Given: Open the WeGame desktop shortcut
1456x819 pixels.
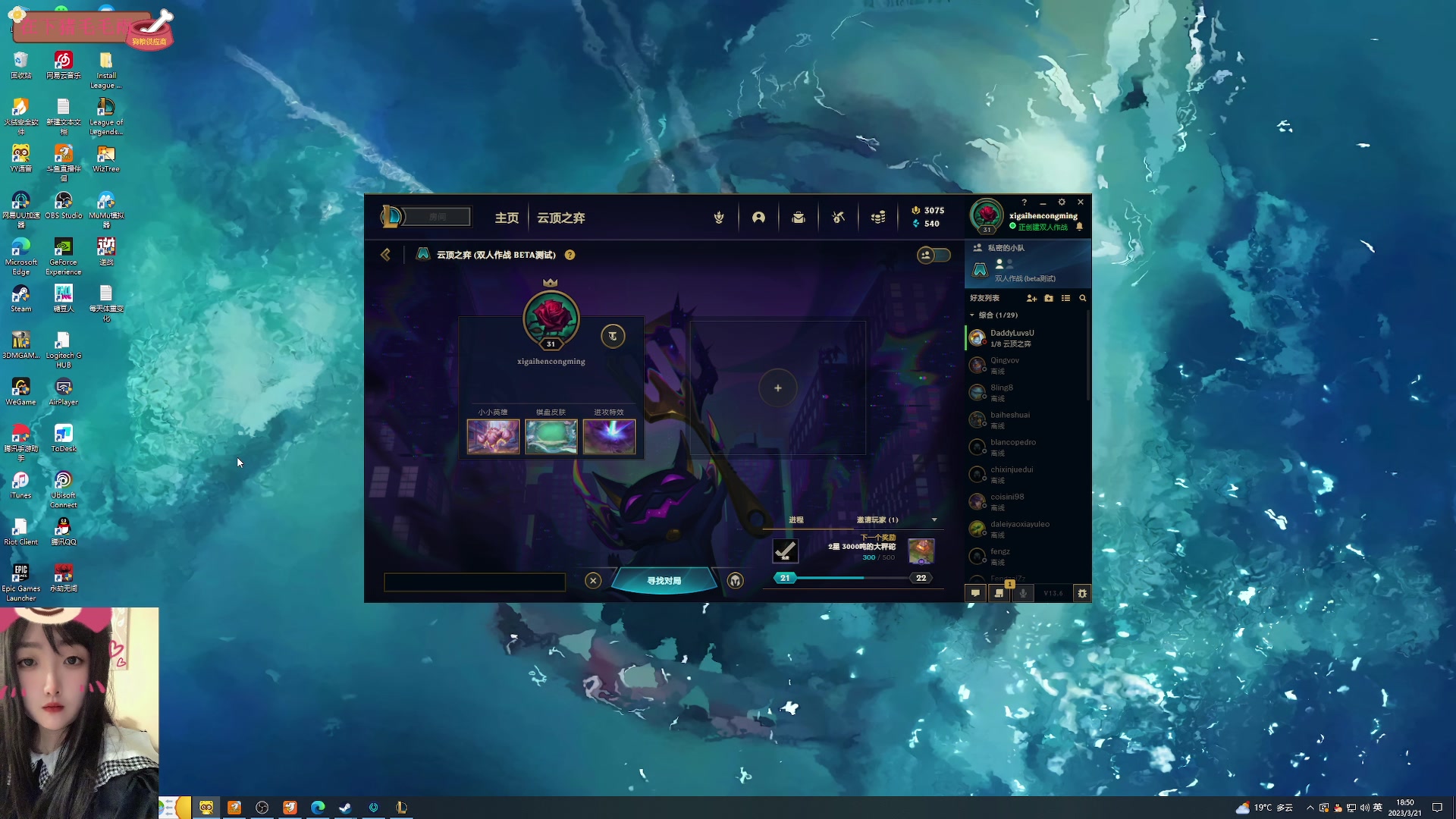Looking at the screenshot, I should click(21, 392).
